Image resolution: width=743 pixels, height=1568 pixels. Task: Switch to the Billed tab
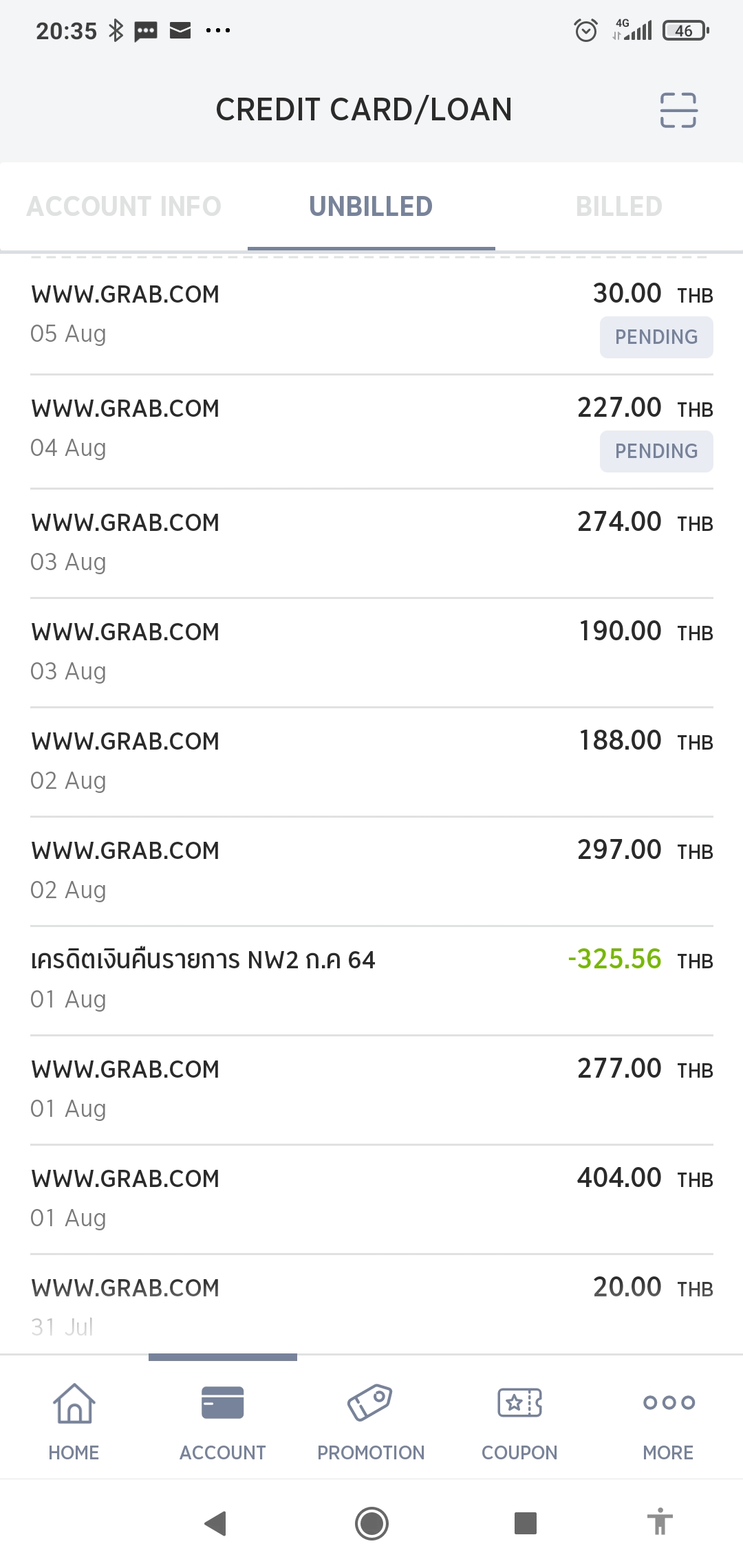(618, 206)
